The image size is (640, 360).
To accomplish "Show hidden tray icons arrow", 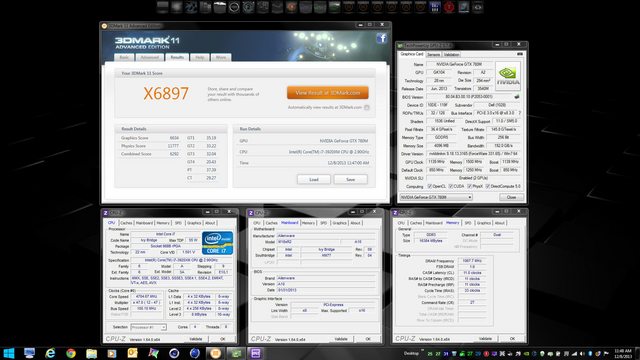I will tap(422, 350).
